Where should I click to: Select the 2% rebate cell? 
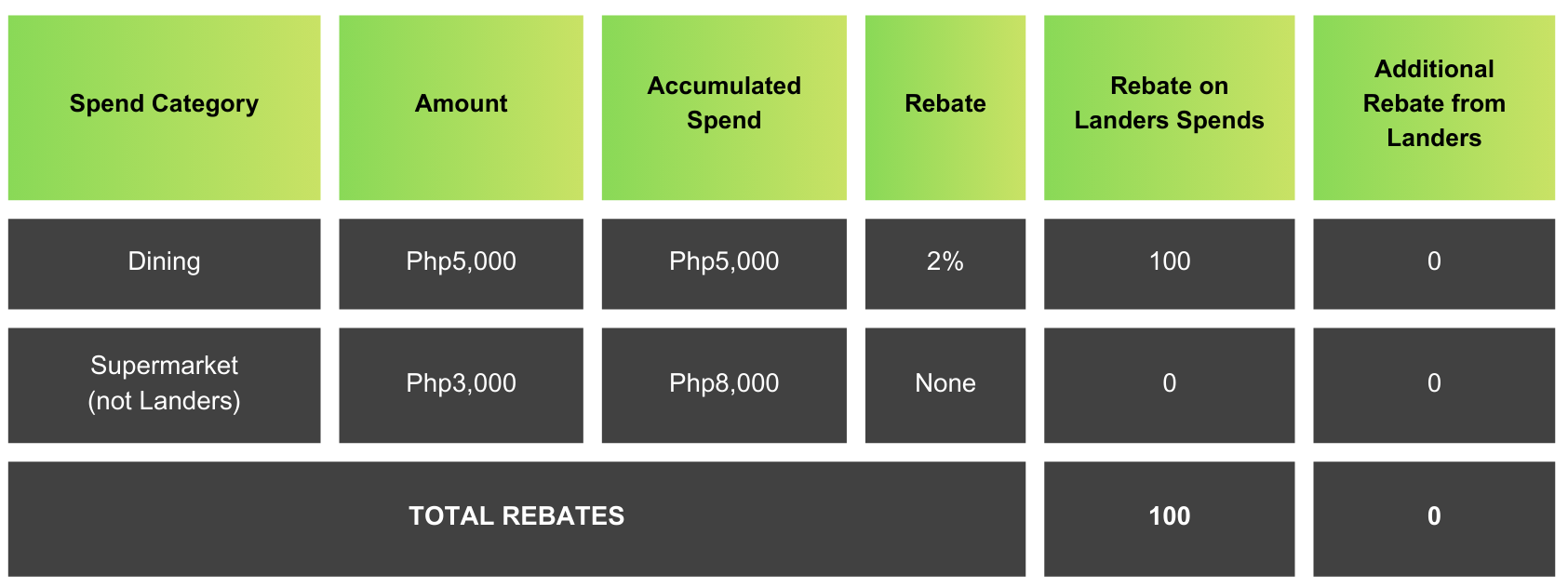945,261
